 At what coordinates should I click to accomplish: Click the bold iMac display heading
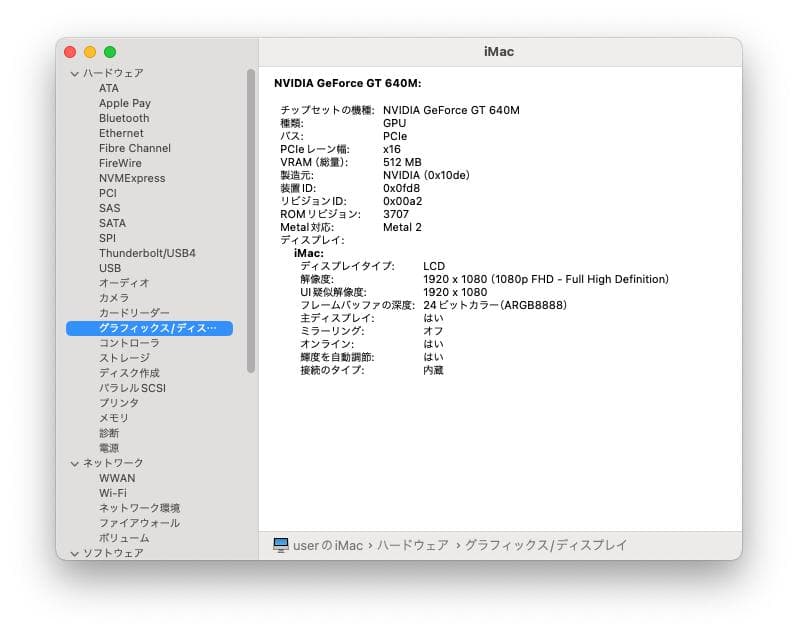309,253
